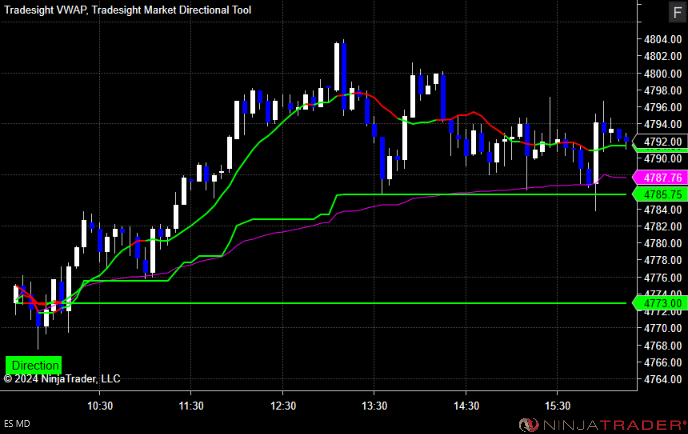
Task: Click the 4768.00 price axis label
Action: (x=663, y=346)
